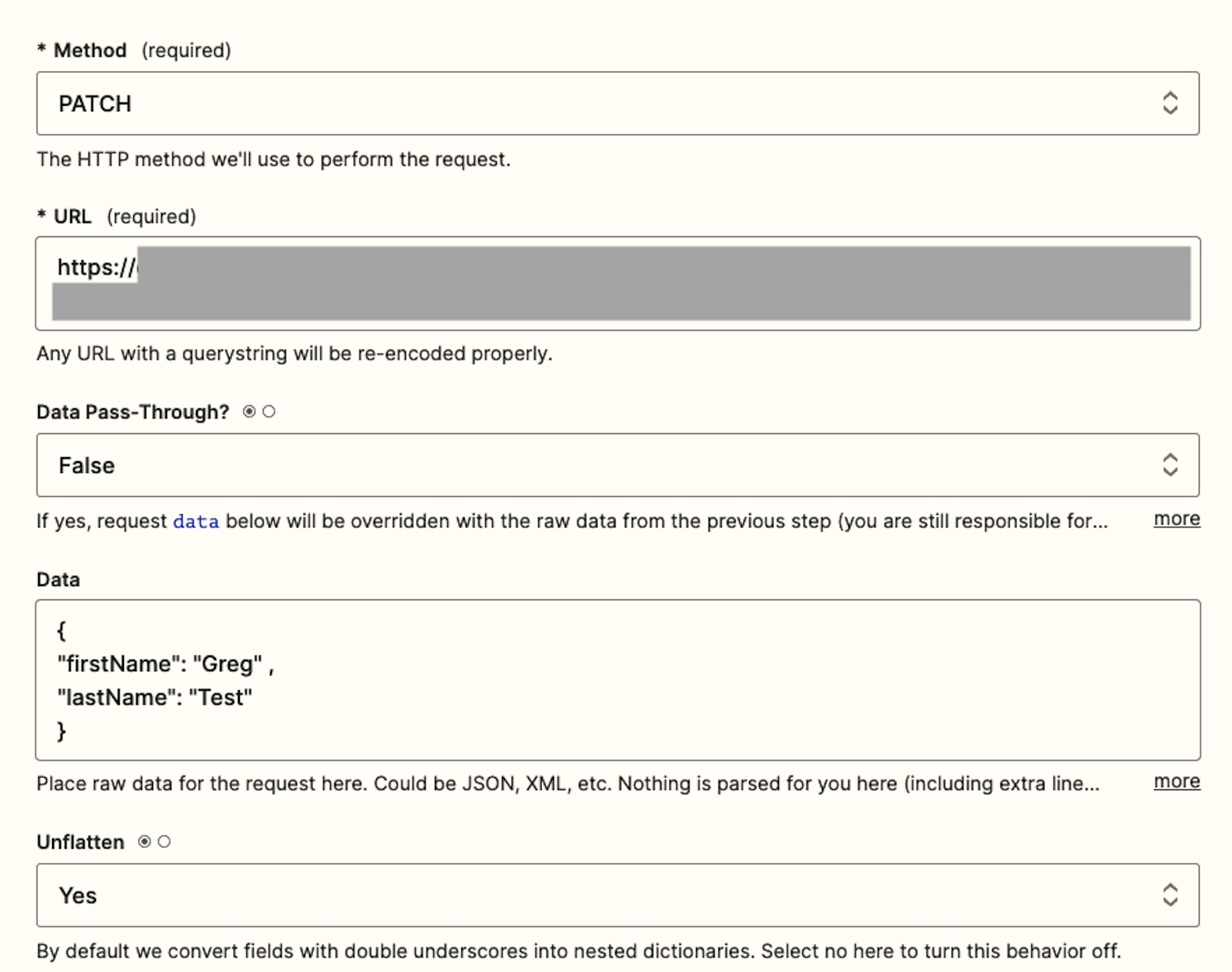Select the empty radio button beside Unflatten
Screen dimensions: 1232x972
(x=165, y=841)
